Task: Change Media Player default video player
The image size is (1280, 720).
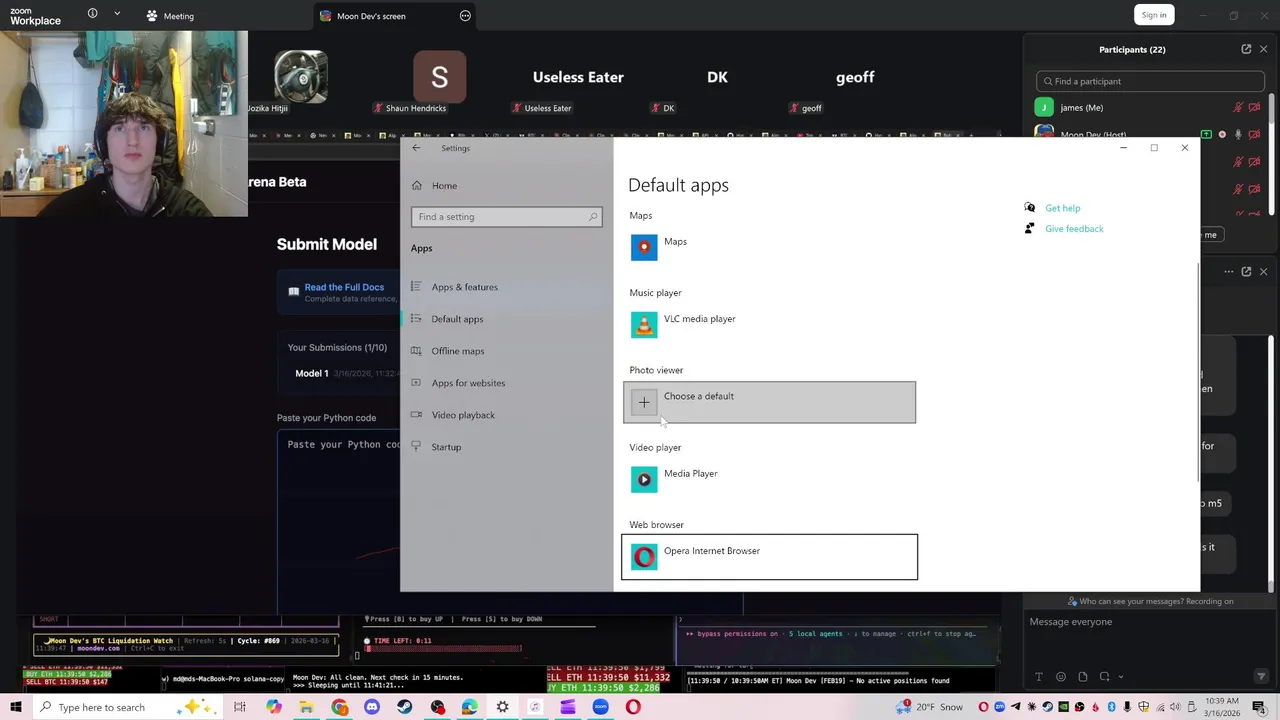Action: (769, 479)
